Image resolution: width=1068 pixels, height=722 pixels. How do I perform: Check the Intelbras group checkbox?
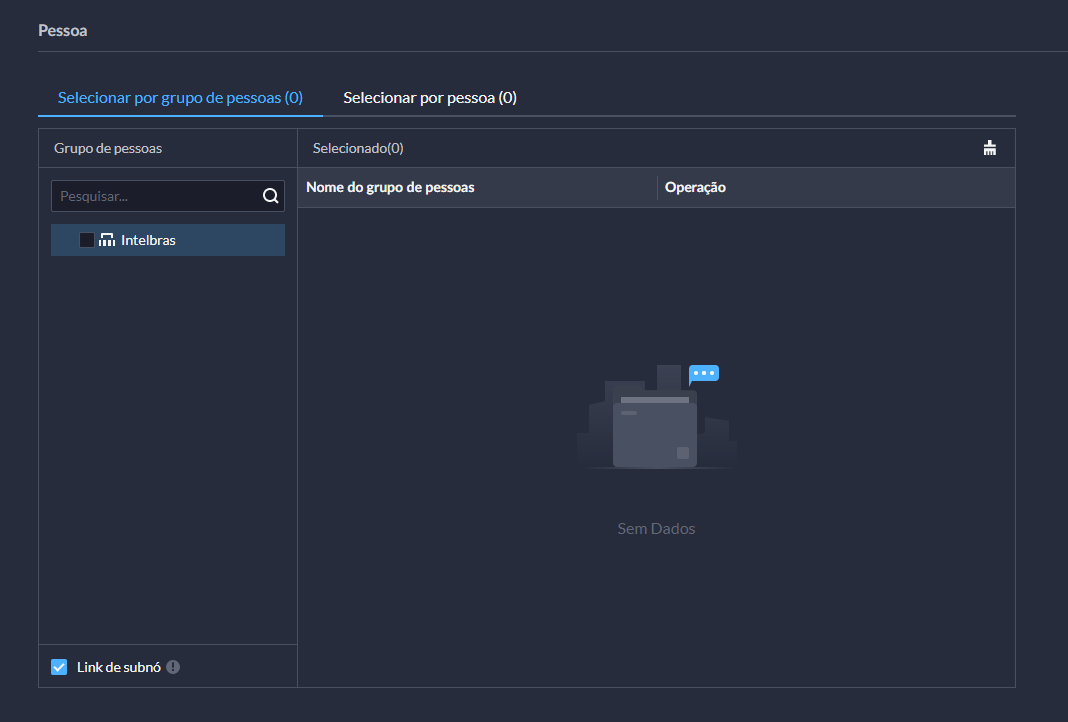click(x=87, y=240)
